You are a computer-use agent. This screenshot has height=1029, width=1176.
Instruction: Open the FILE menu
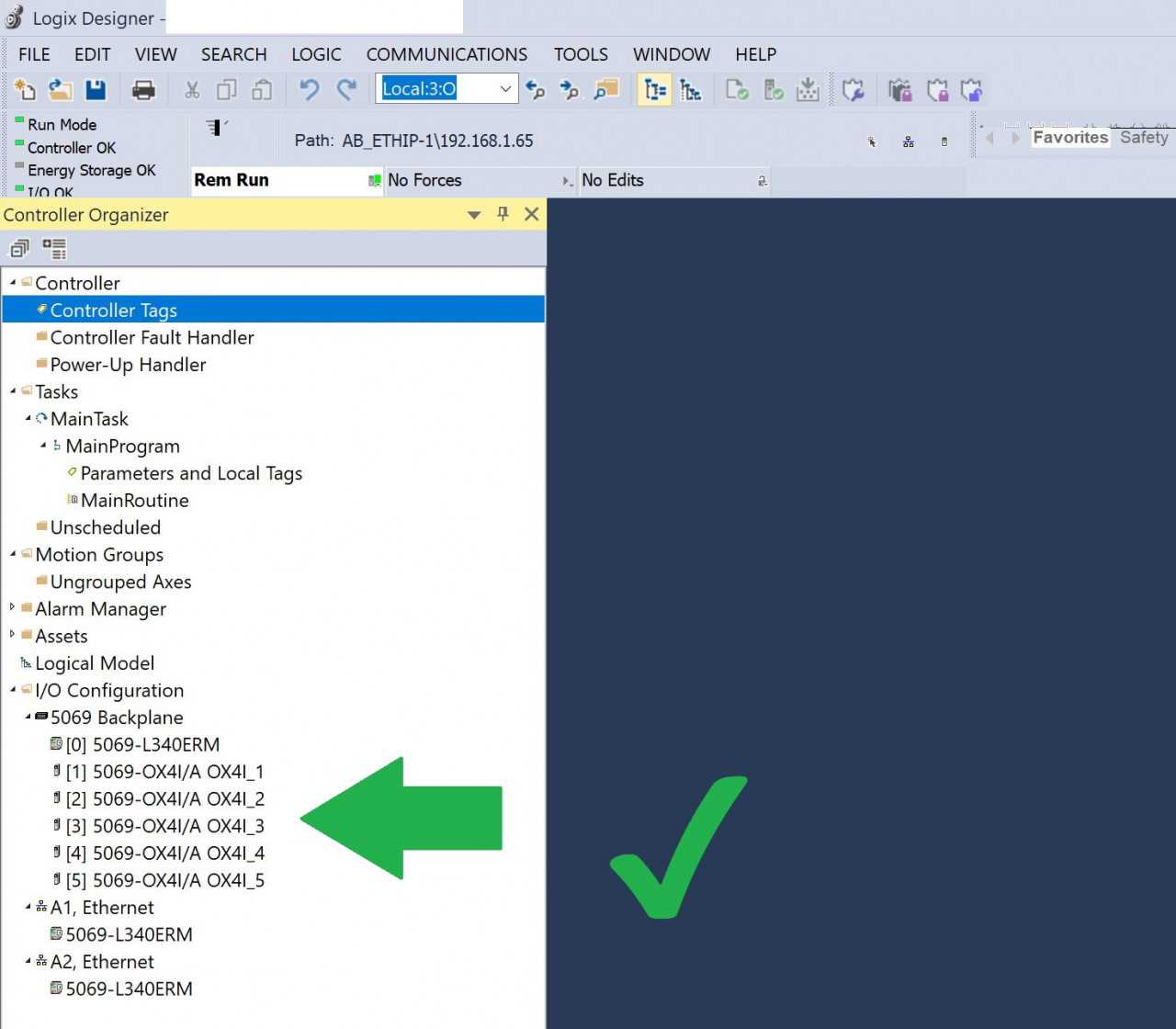click(x=34, y=54)
